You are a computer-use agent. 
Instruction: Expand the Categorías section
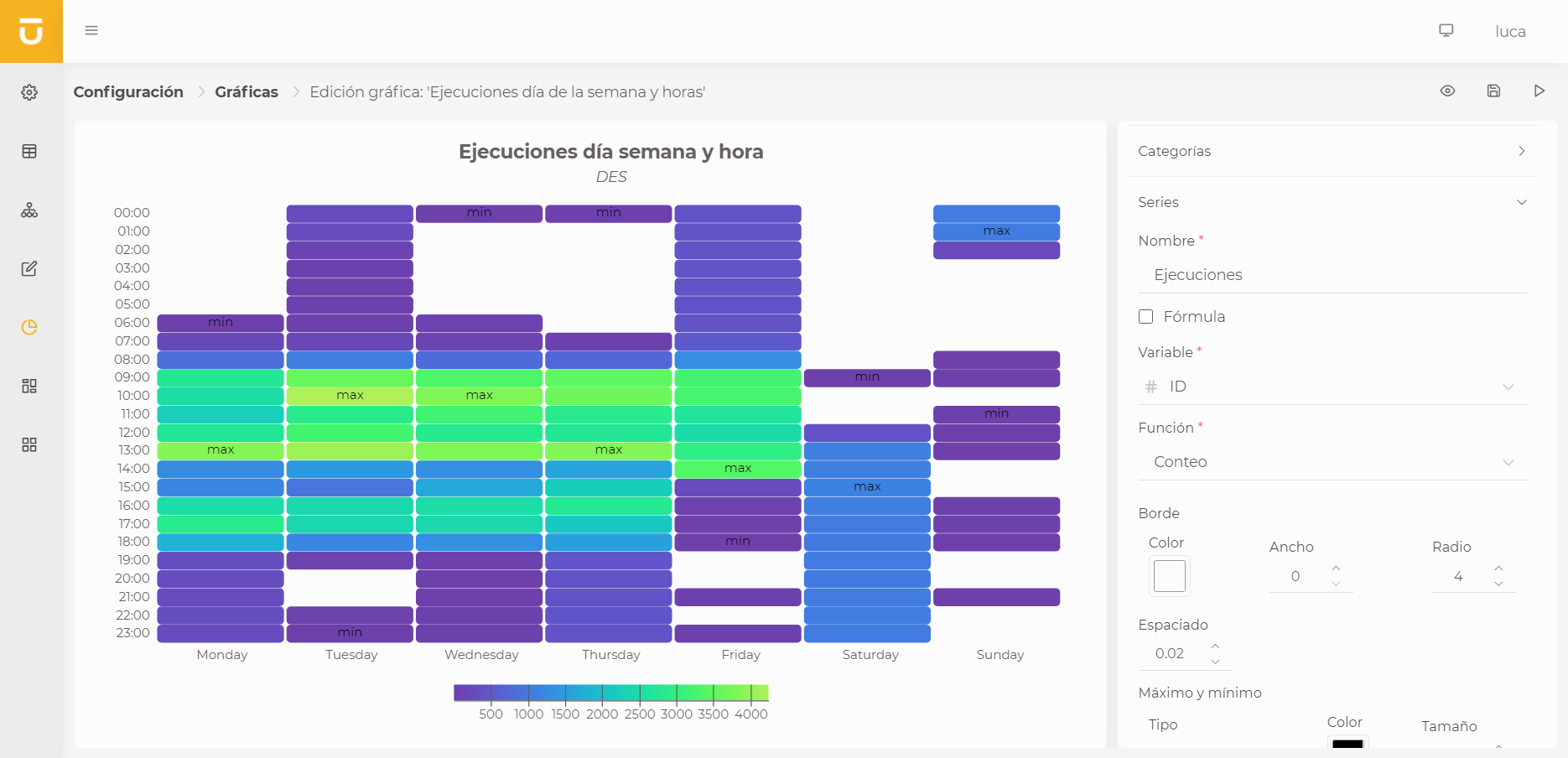pos(1522,151)
